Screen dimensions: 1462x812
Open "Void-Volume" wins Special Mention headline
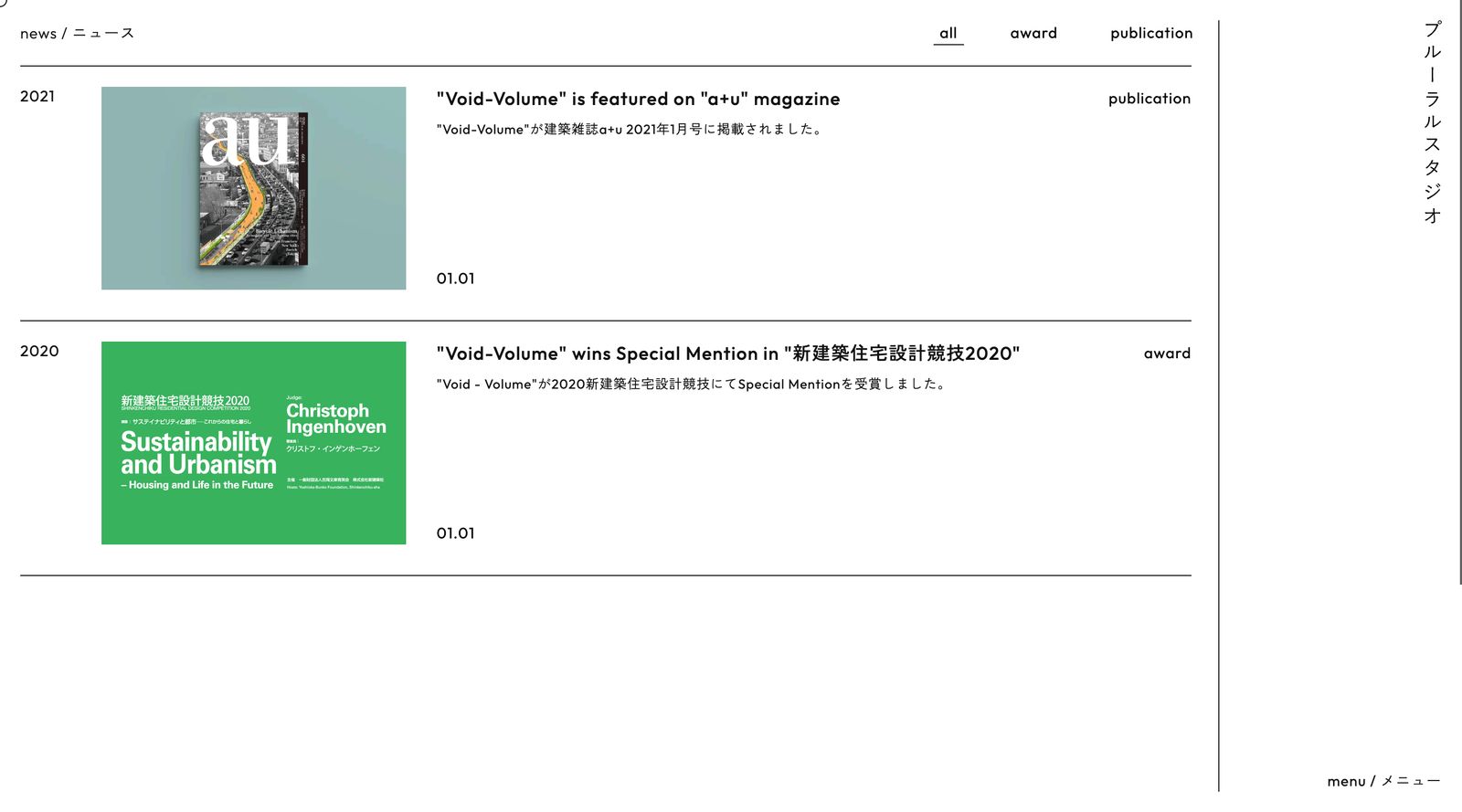pos(727,353)
